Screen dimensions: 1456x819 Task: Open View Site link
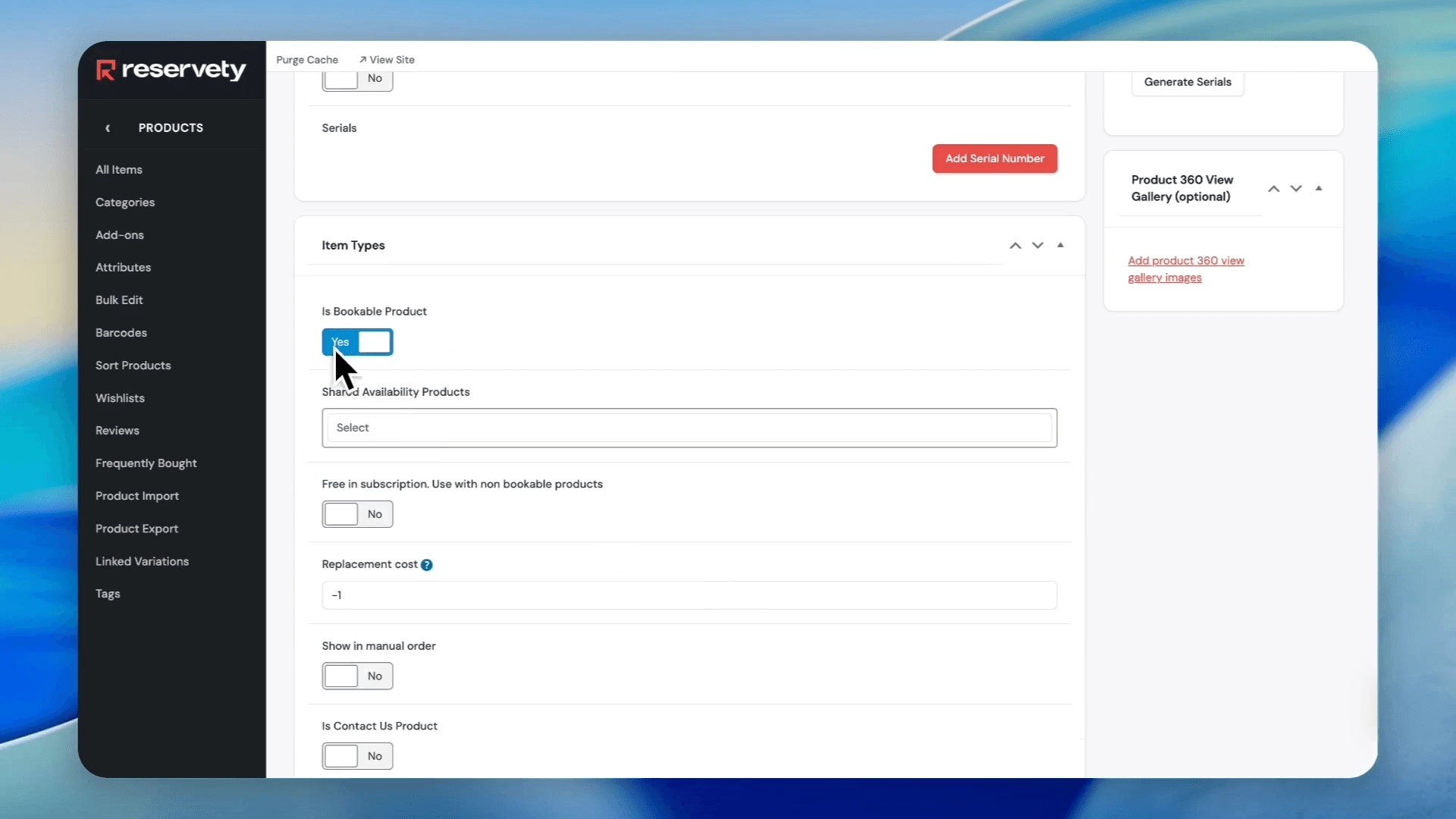point(387,60)
